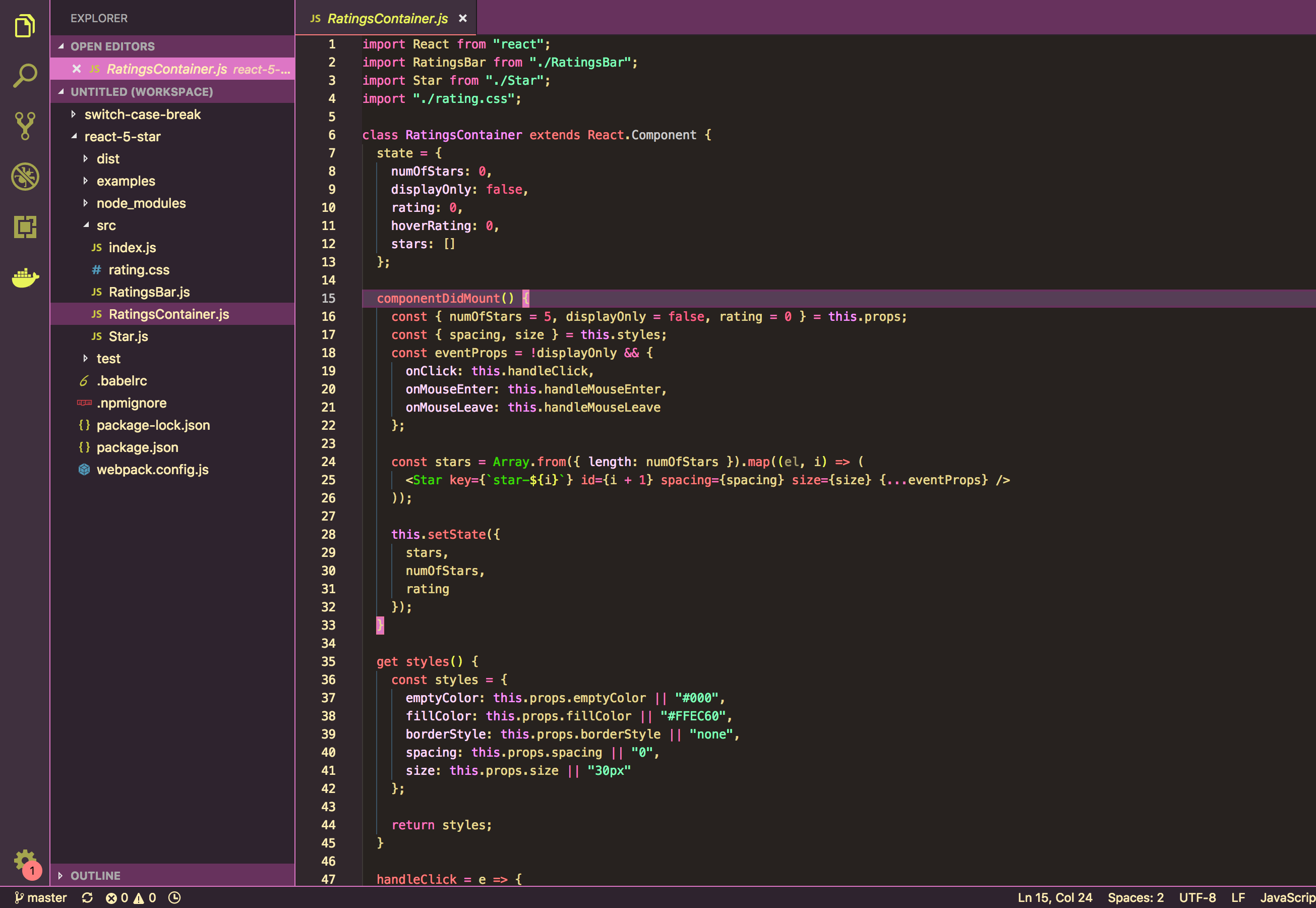
Task: Click the Star JSX tag on line 25
Action: (427, 480)
